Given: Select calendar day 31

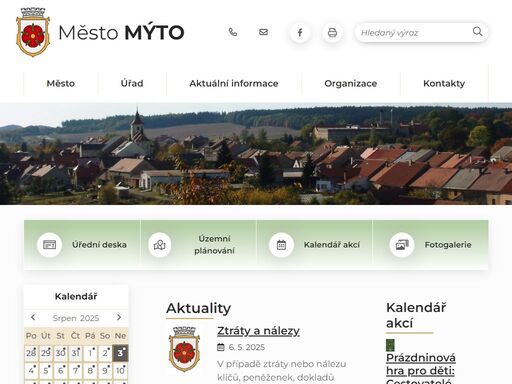Looking at the screenshot, I should 76,353.
